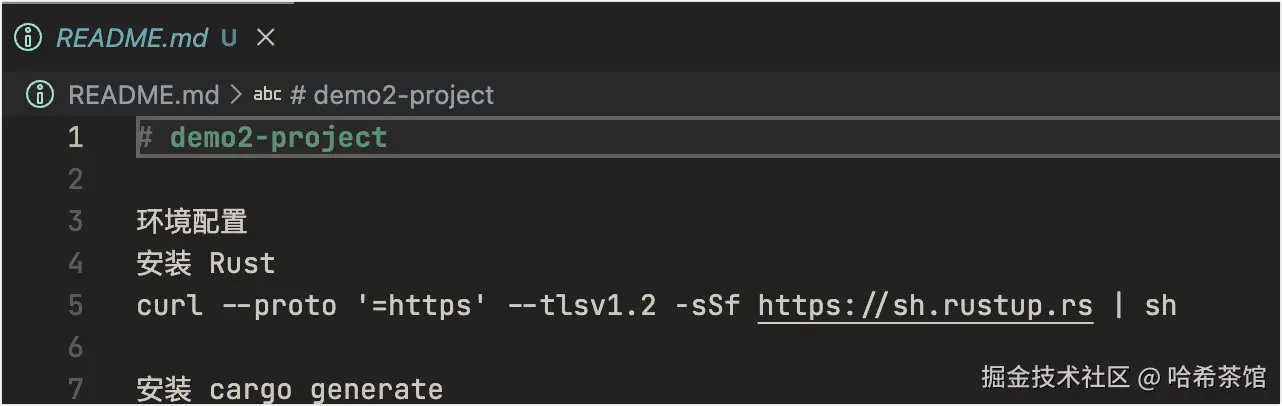Screen dimensions: 1282x406
Task: Click line number 7 in the gutter
Action: click(75, 388)
